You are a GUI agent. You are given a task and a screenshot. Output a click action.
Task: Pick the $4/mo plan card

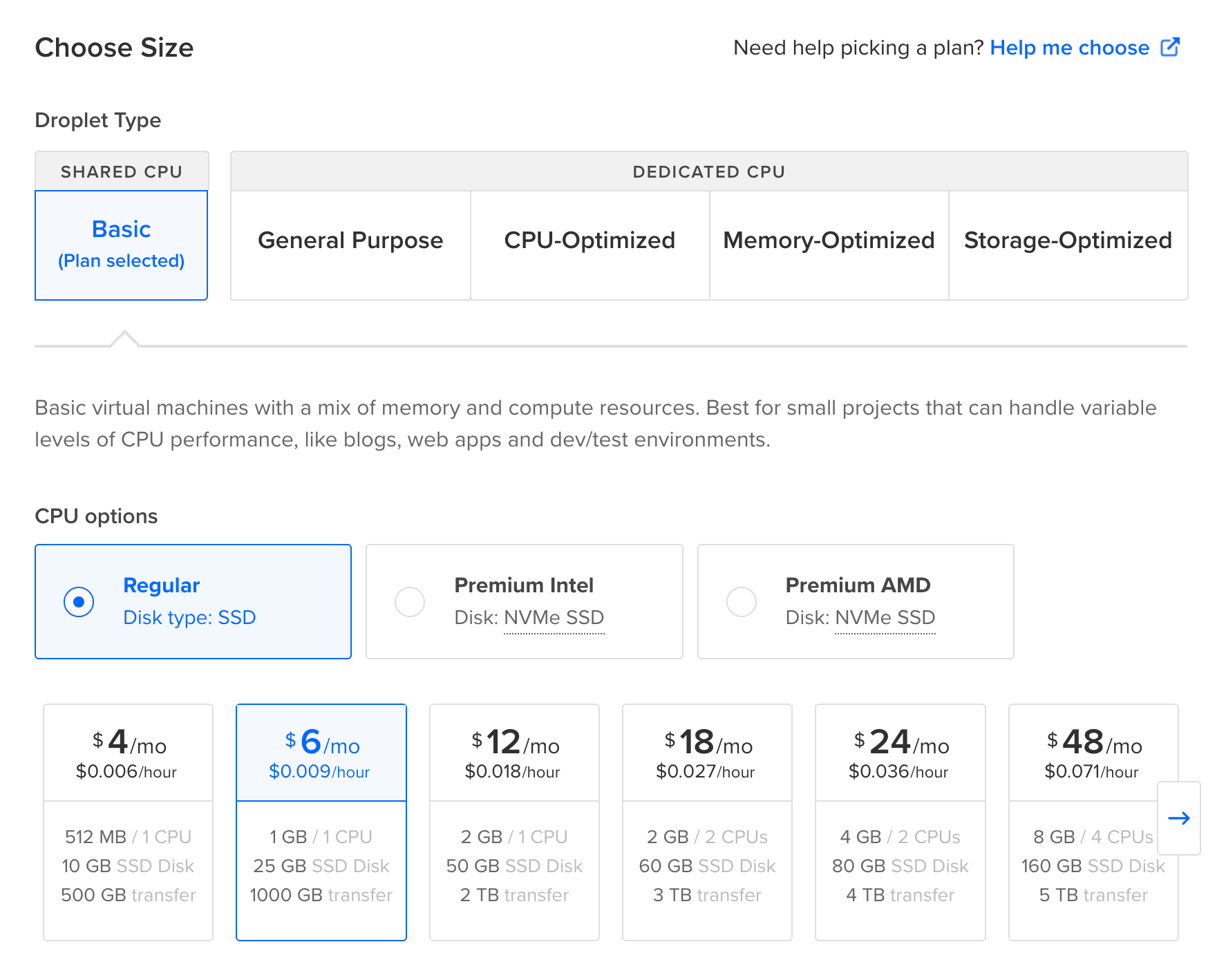(129, 822)
